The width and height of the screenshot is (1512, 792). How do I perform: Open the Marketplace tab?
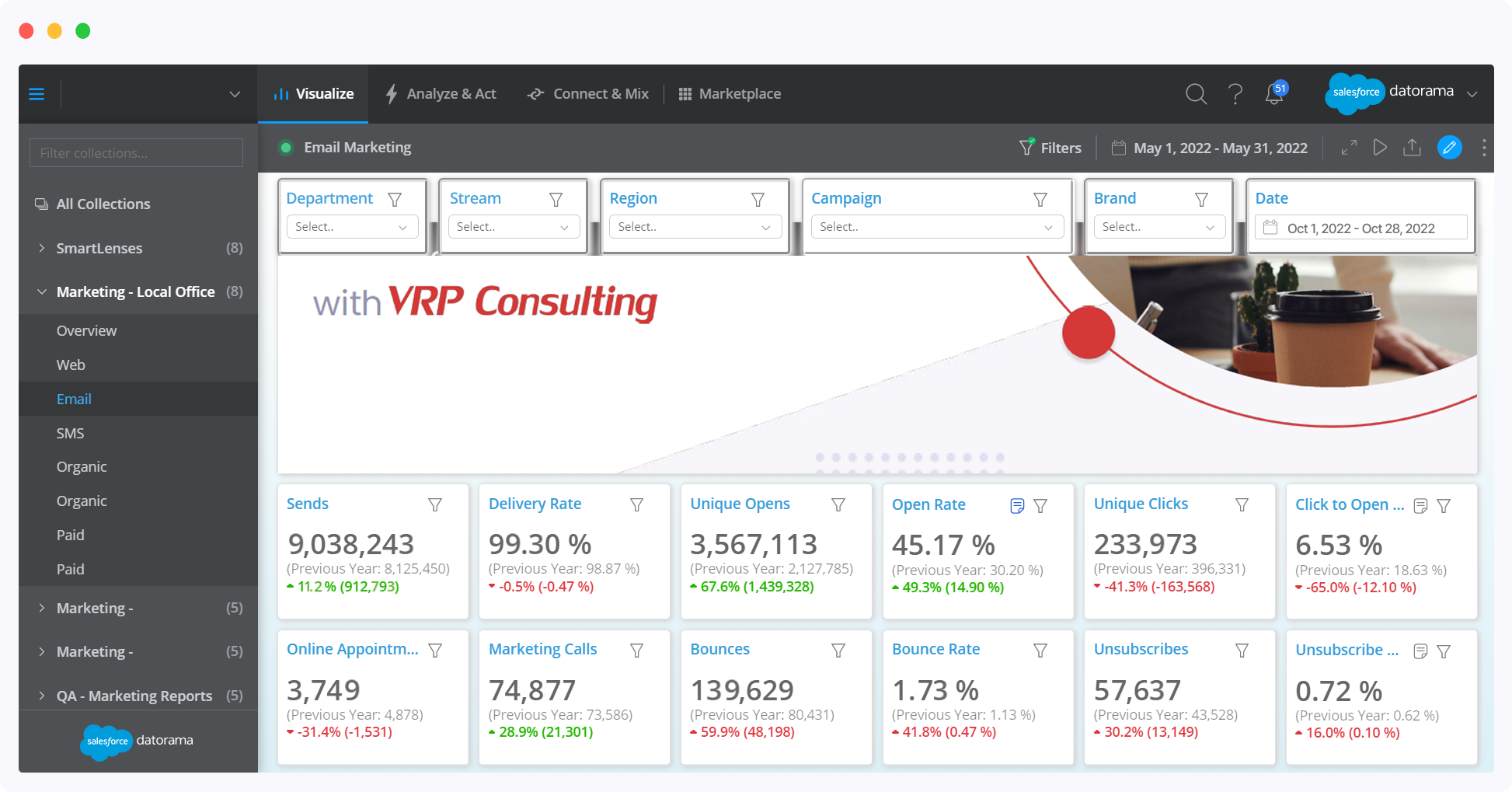pyautogui.click(x=730, y=94)
